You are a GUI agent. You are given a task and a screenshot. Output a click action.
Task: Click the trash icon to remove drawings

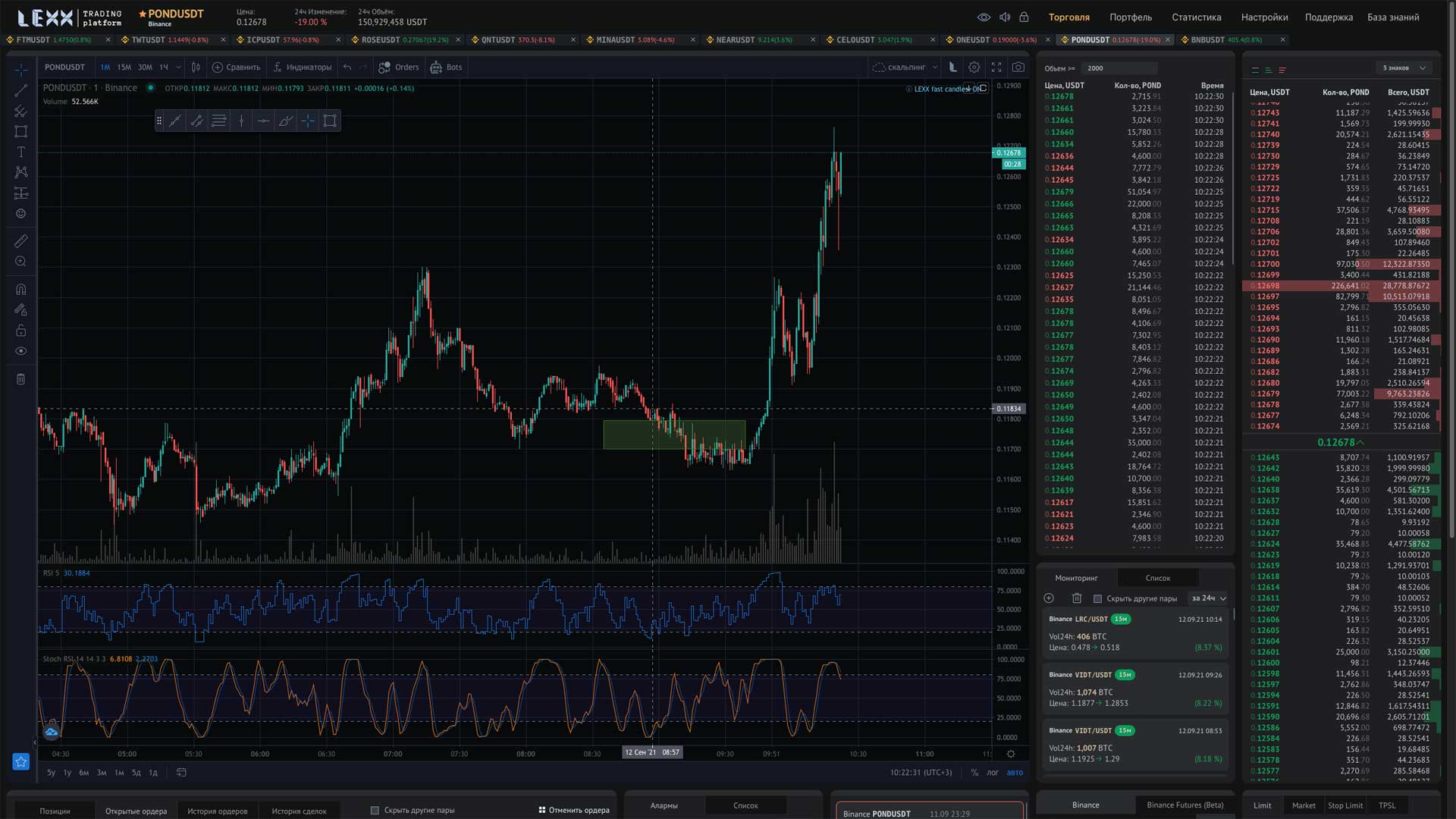[x=21, y=379]
